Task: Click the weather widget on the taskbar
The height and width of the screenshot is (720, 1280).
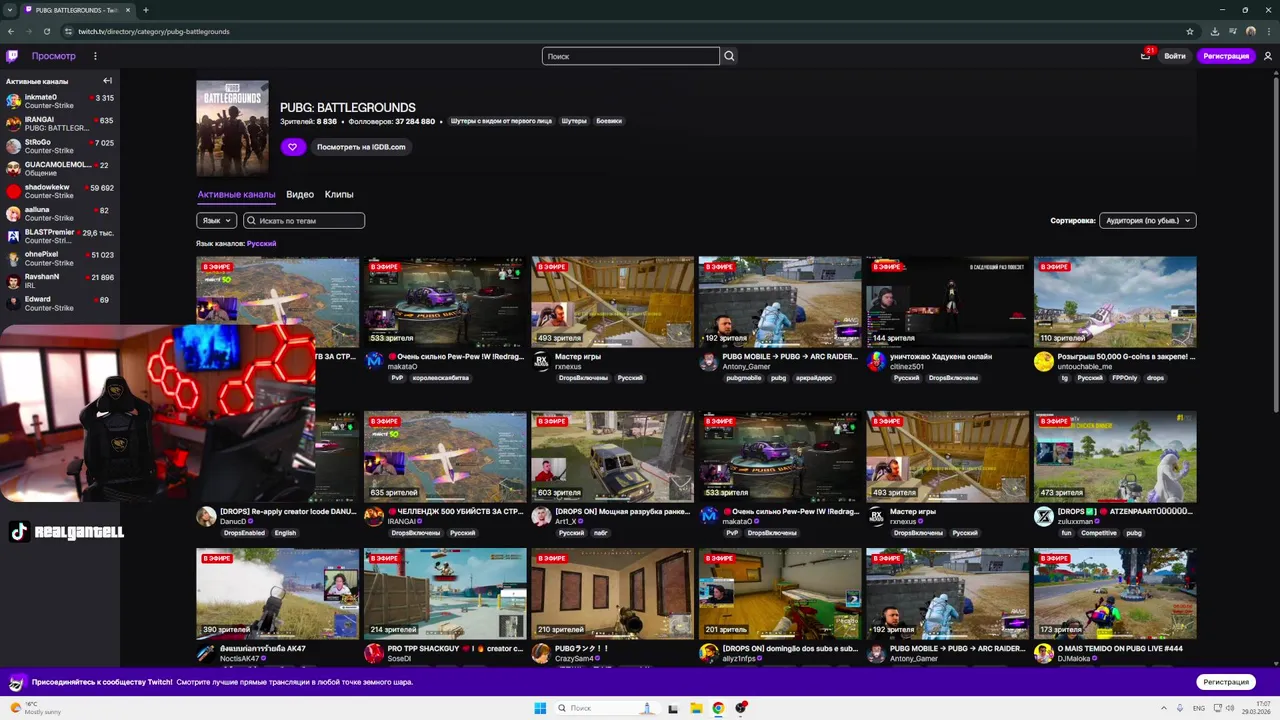Action: point(36,708)
